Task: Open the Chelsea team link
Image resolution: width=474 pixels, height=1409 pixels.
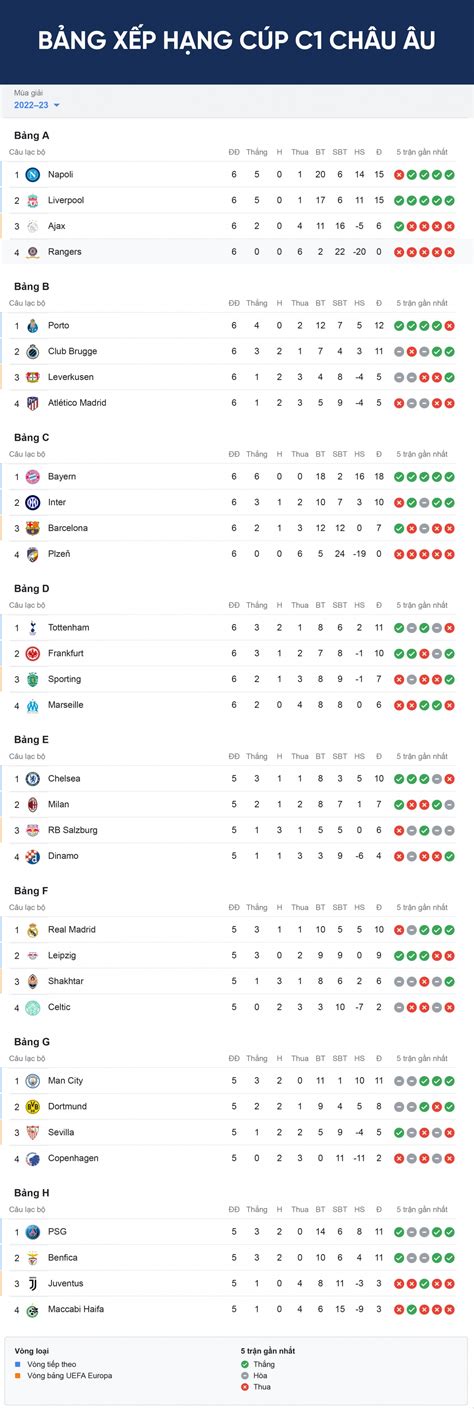Action: pos(64,779)
